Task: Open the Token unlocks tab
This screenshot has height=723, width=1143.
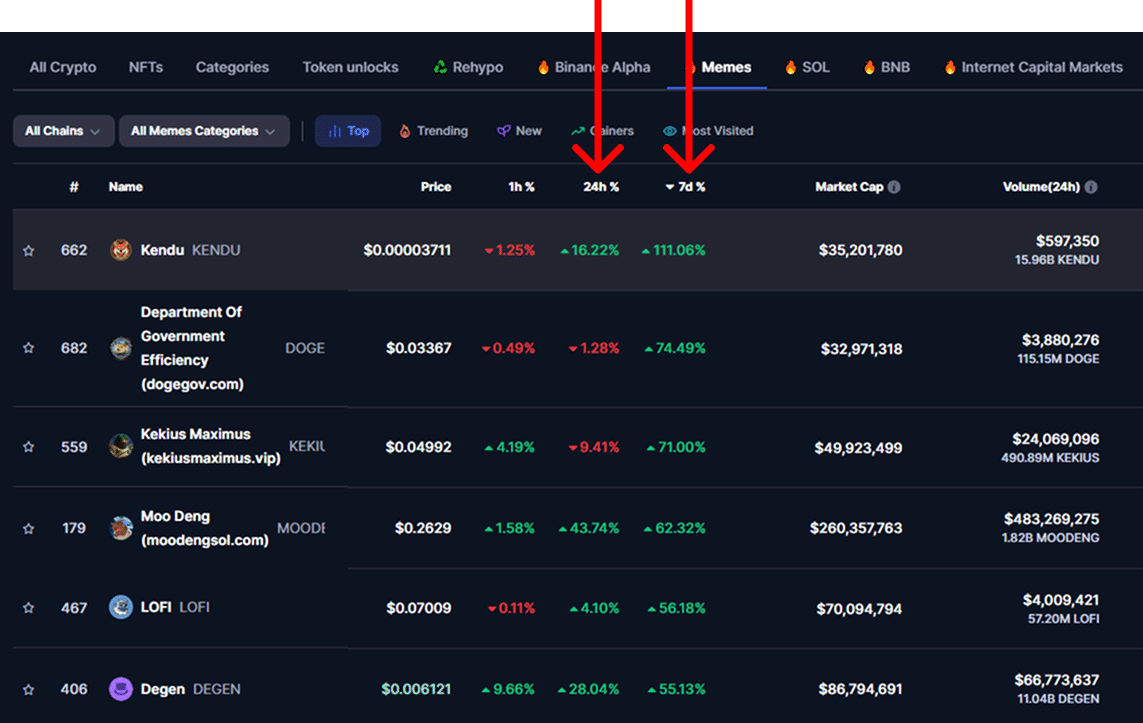Action: point(351,67)
